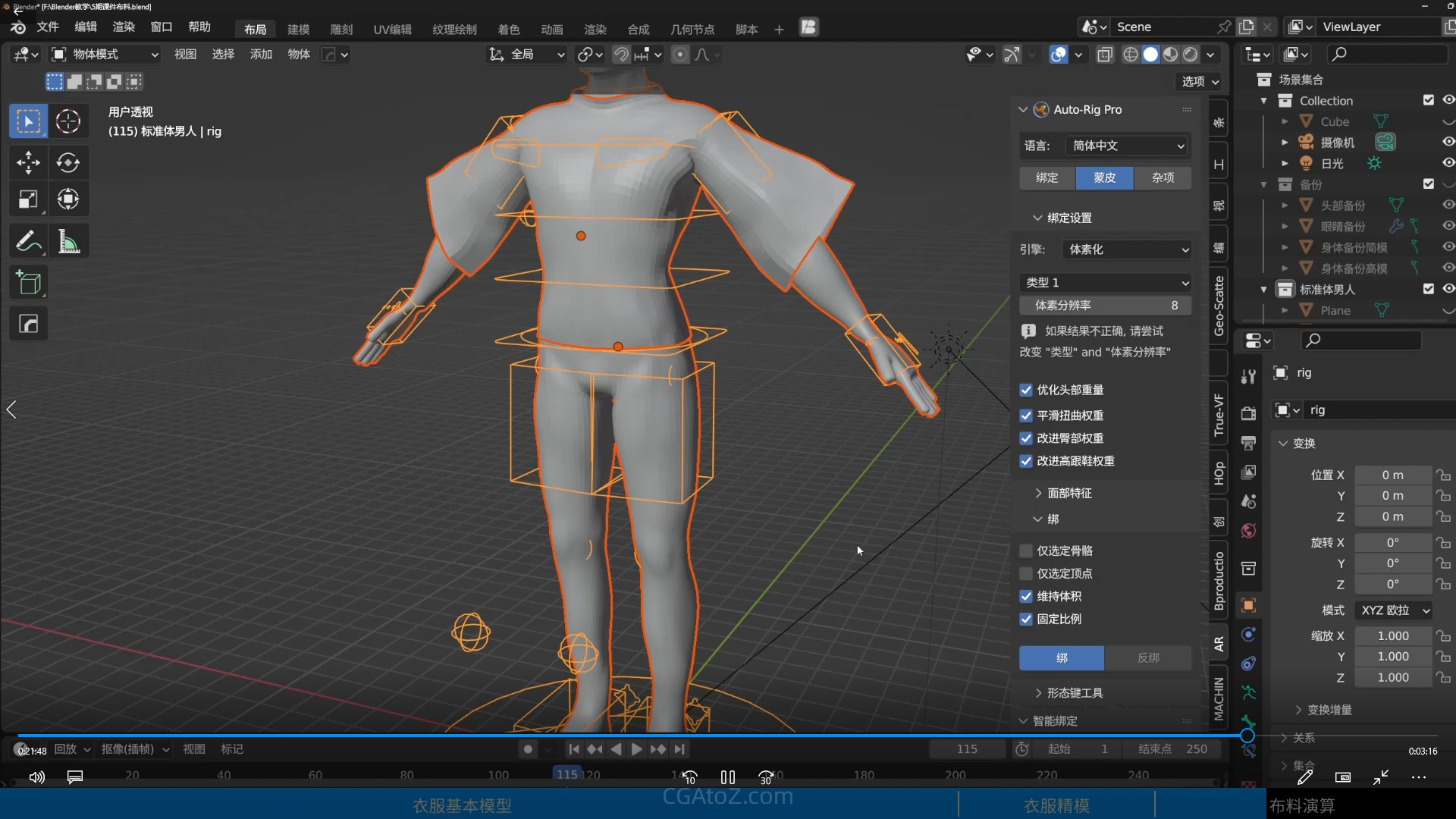The image size is (1456, 819).
Task: Select the Rotate tool
Action: pyautogui.click(x=68, y=162)
